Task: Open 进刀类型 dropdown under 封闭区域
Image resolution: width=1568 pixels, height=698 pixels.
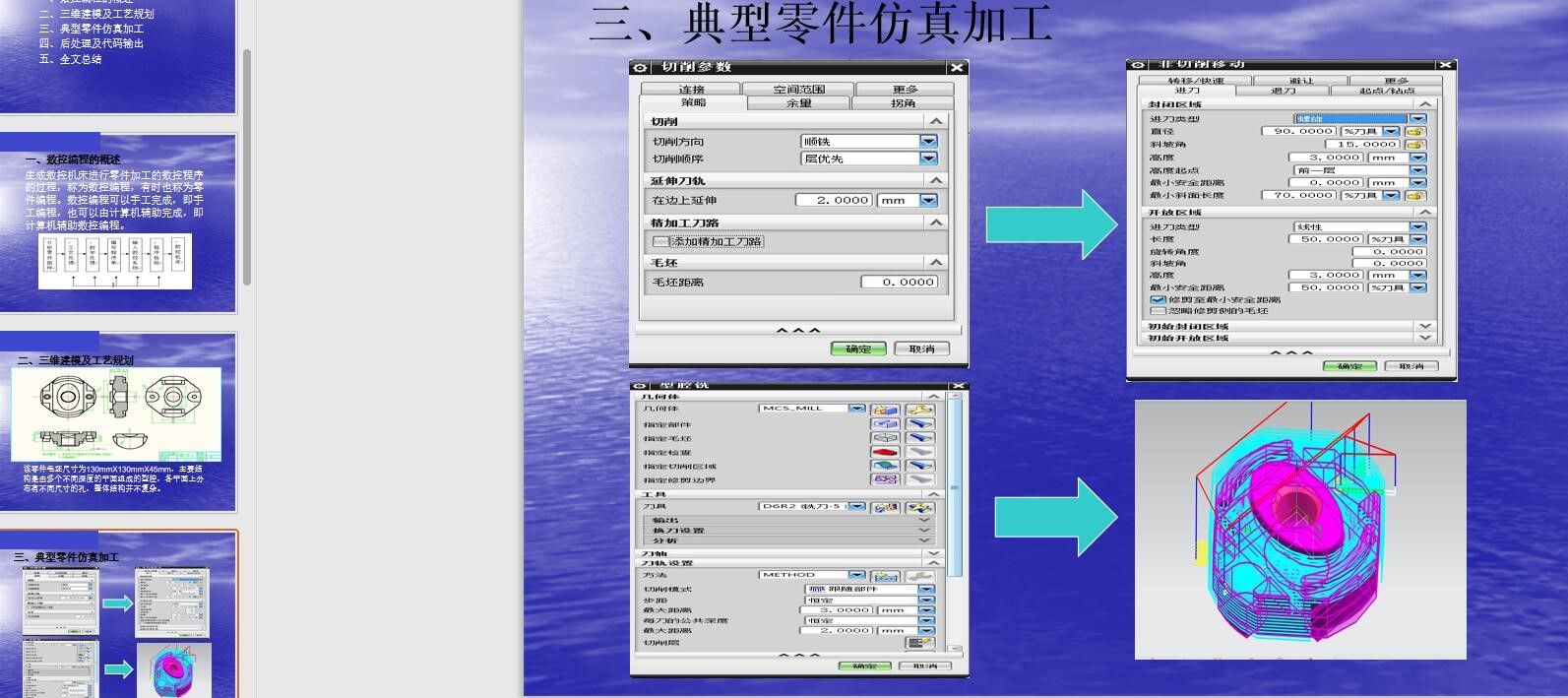Action: [x=1359, y=119]
